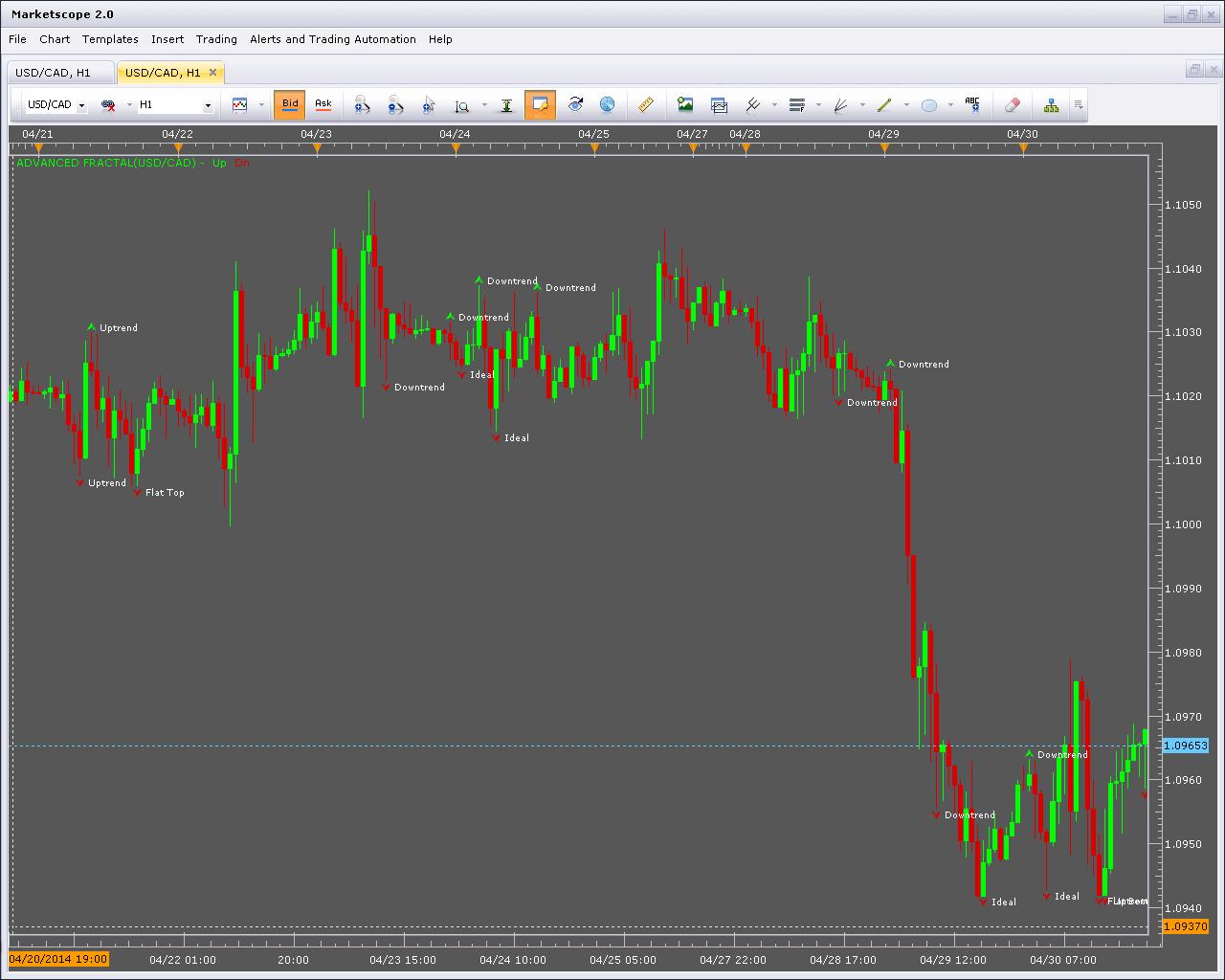This screenshot has height=980, width=1225.
Task: Restore the inner chart window
Action: (x=1194, y=69)
